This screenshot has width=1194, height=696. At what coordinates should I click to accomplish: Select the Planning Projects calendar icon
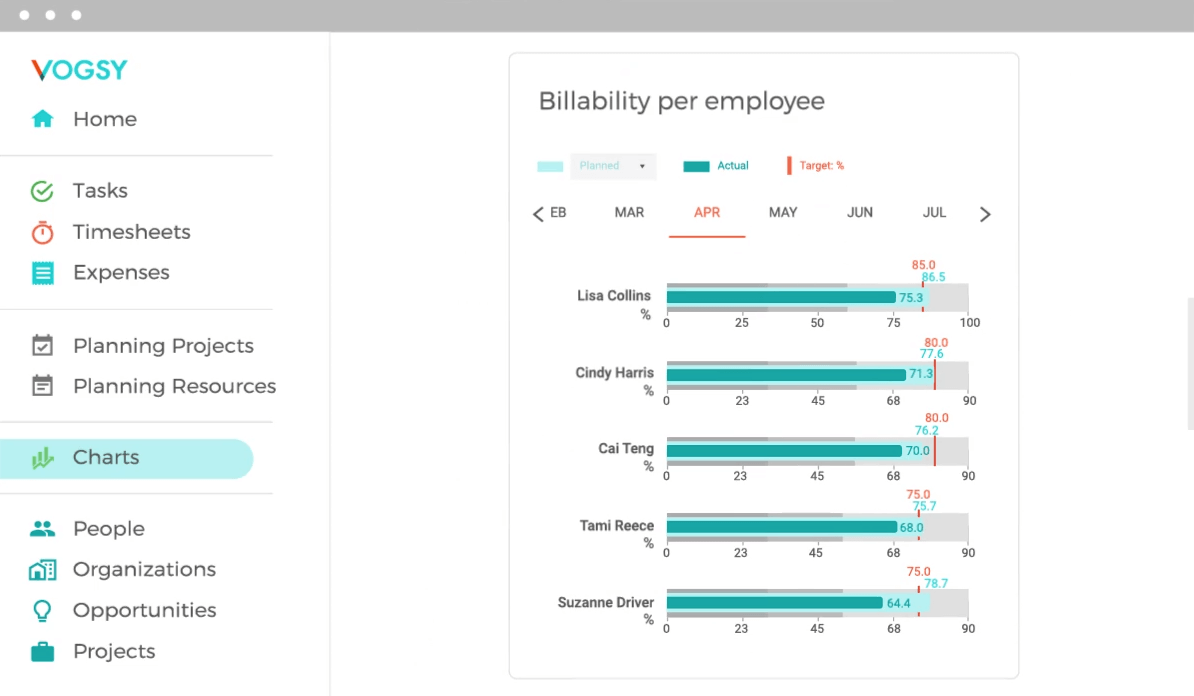pyautogui.click(x=42, y=345)
